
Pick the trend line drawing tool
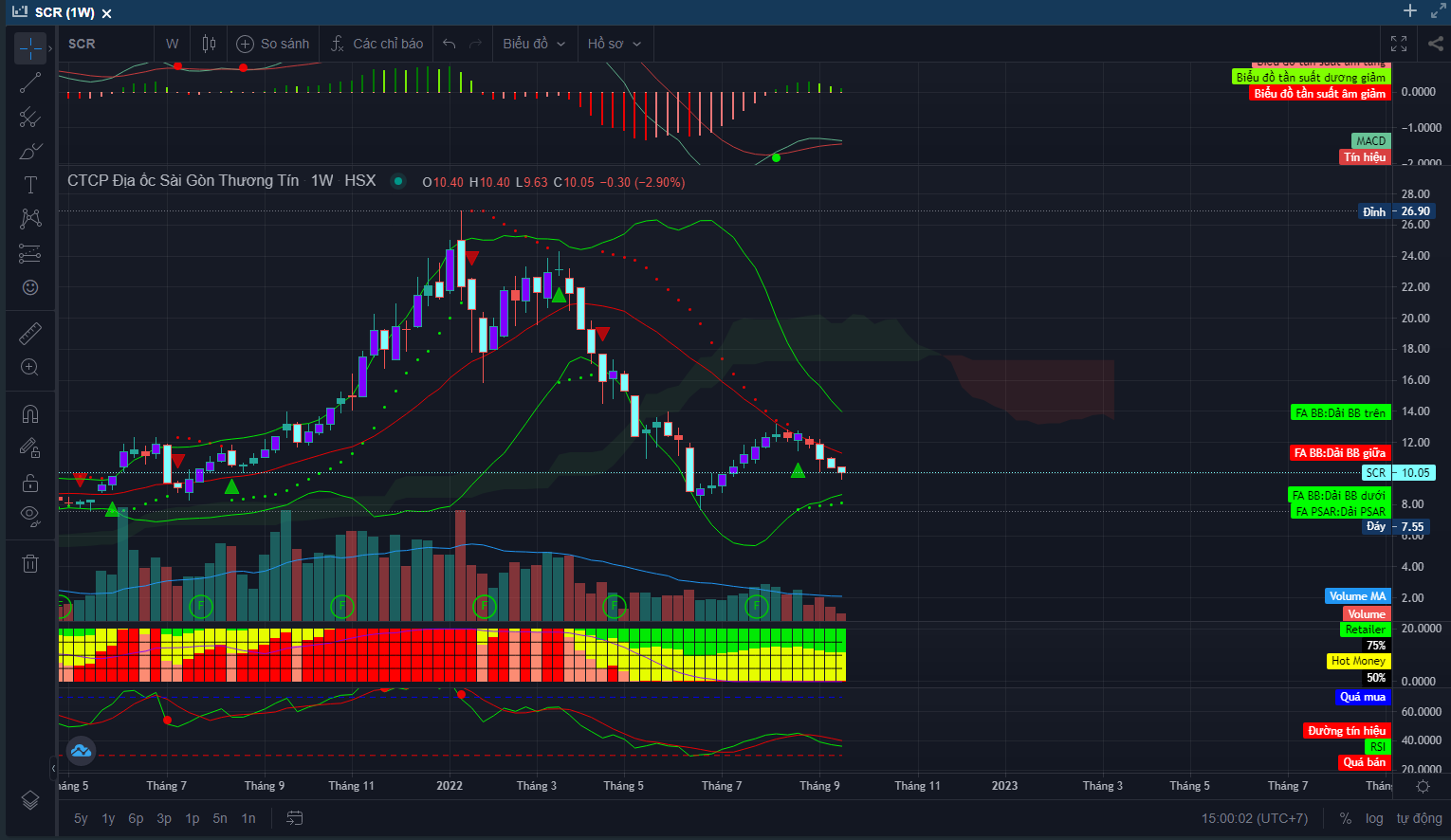click(x=30, y=82)
